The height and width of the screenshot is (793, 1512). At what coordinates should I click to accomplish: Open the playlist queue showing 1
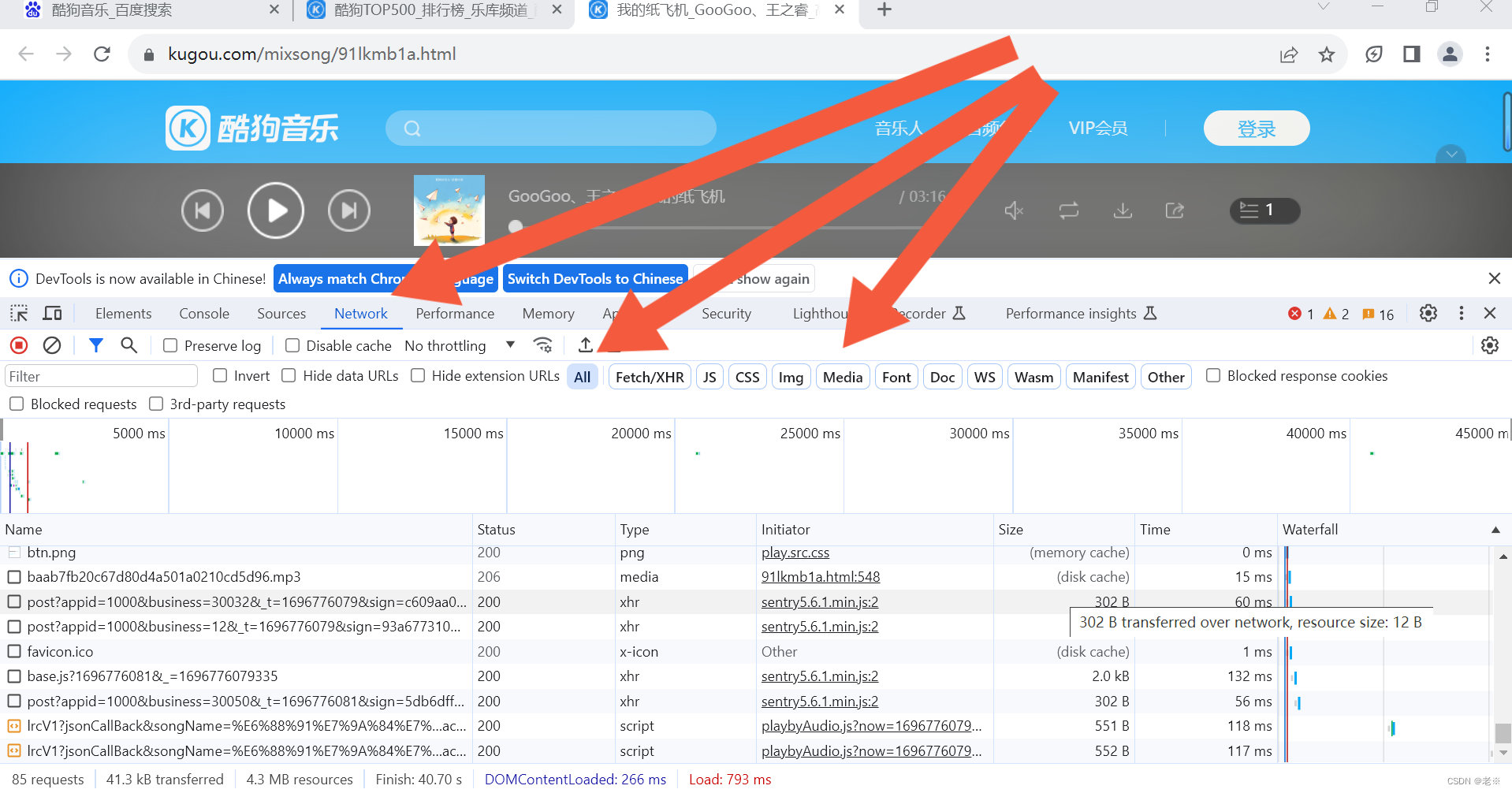pyautogui.click(x=1264, y=210)
